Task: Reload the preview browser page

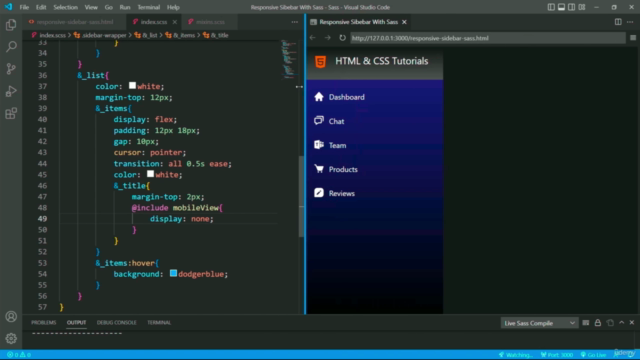Action: [x=342, y=38]
